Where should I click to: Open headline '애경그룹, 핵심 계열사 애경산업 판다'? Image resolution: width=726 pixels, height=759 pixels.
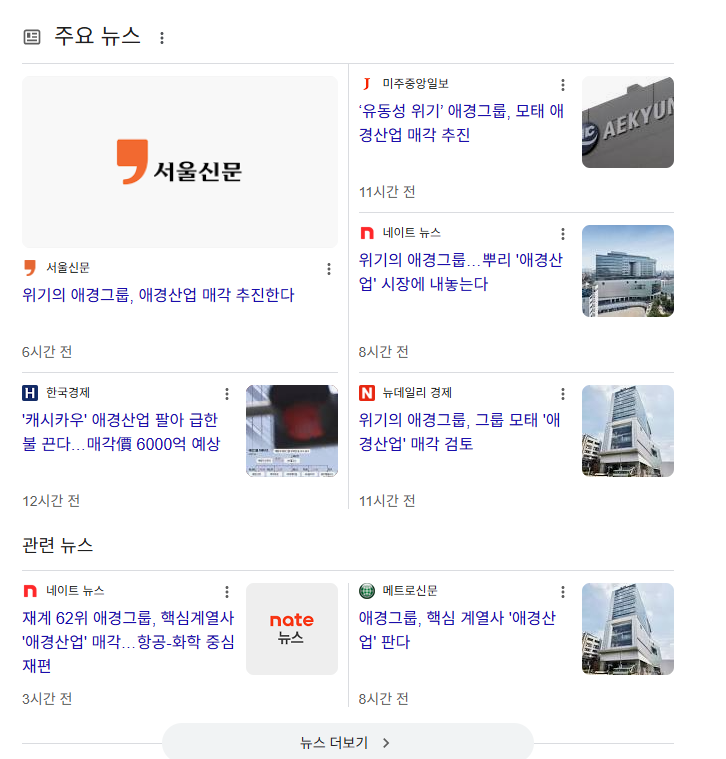(457, 630)
